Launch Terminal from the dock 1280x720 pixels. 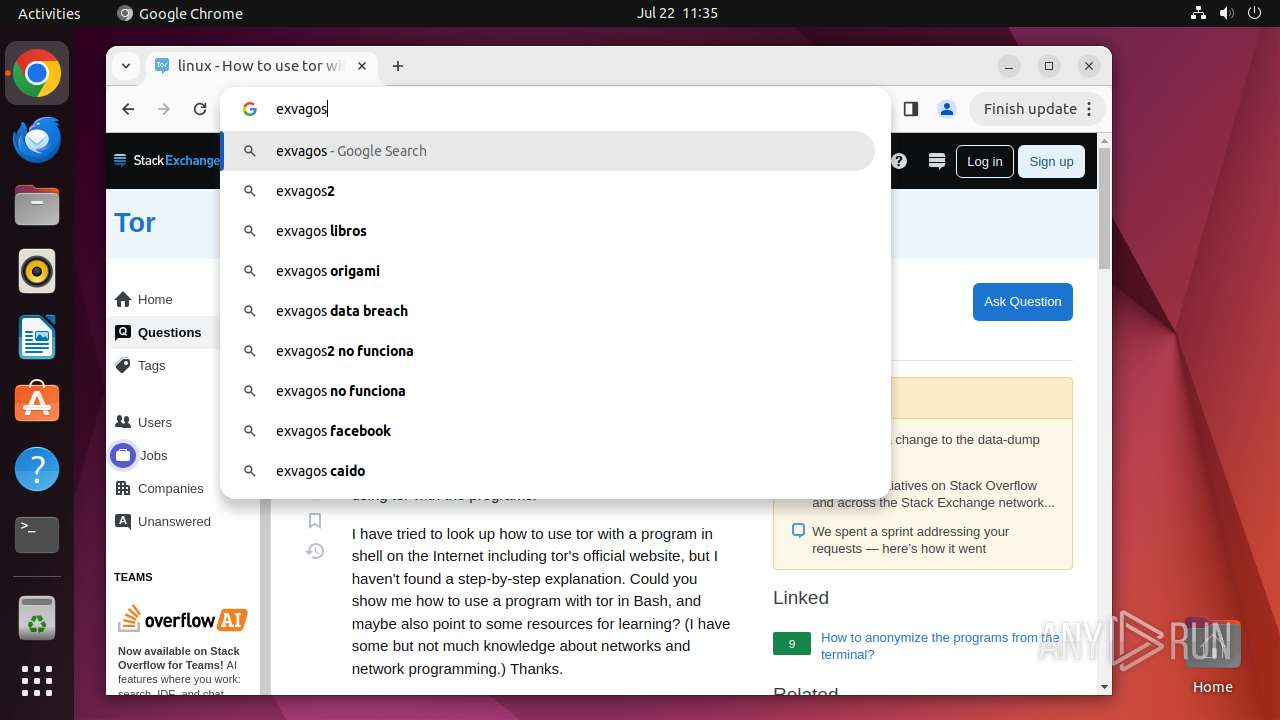point(37,535)
